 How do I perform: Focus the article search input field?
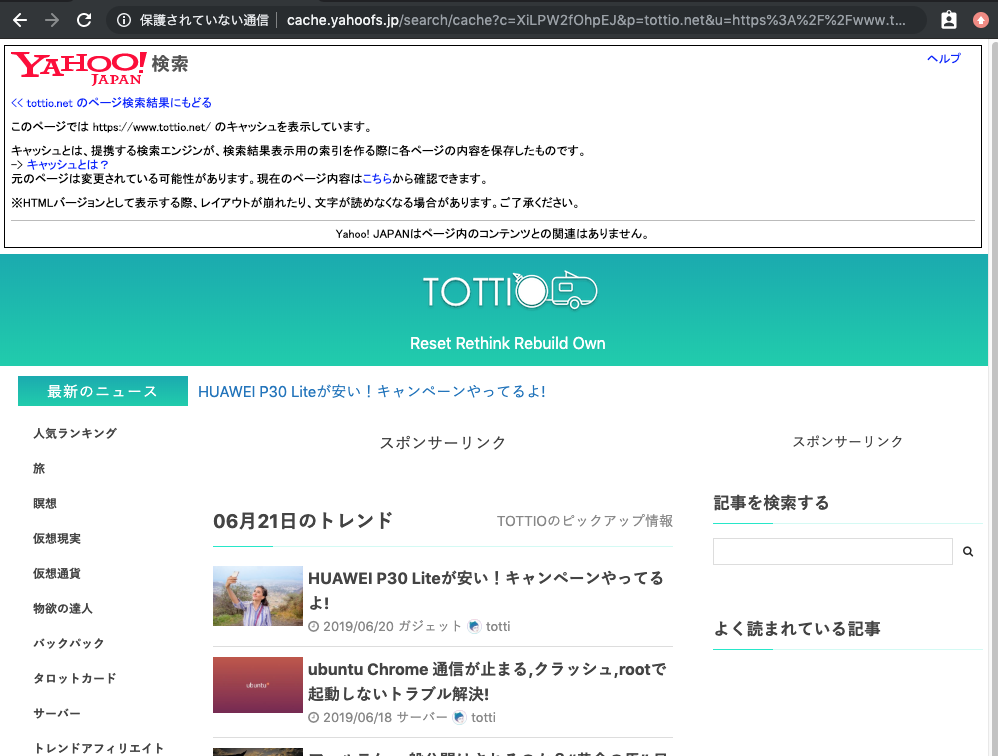833,552
